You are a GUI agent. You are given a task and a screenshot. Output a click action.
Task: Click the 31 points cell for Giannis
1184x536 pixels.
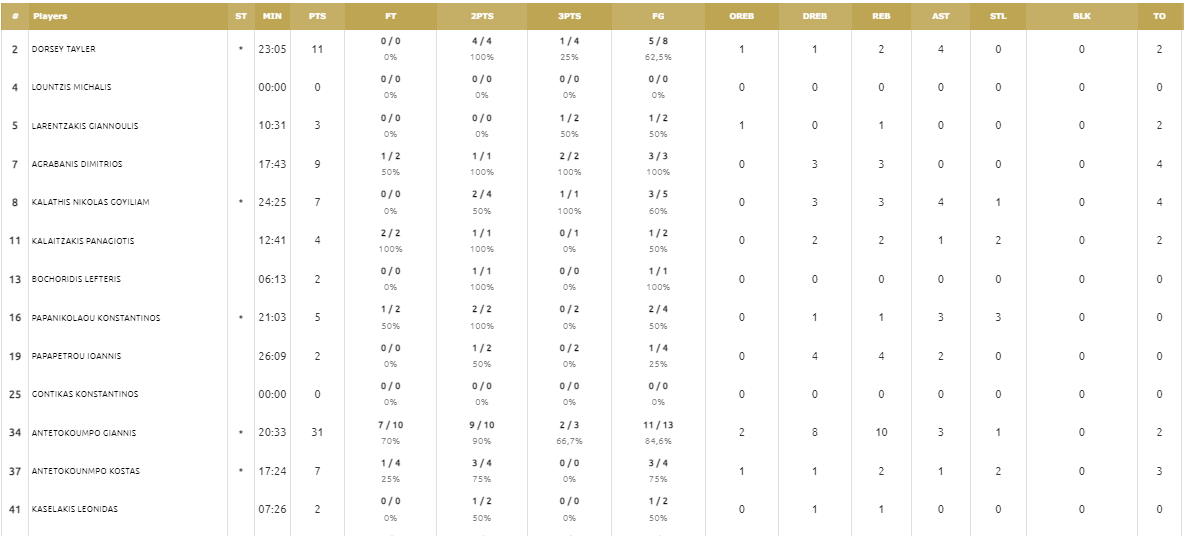coord(317,433)
